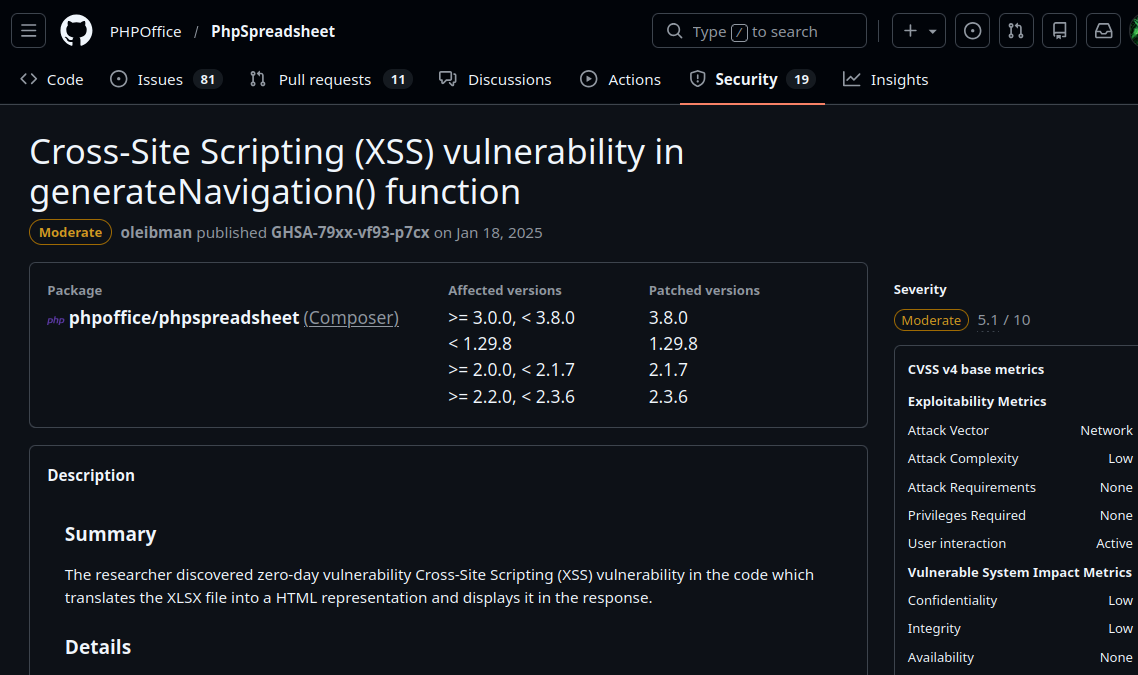Open the repositories icon in header
The width and height of the screenshot is (1138, 675).
pyautogui.click(x=1059, y=31)
